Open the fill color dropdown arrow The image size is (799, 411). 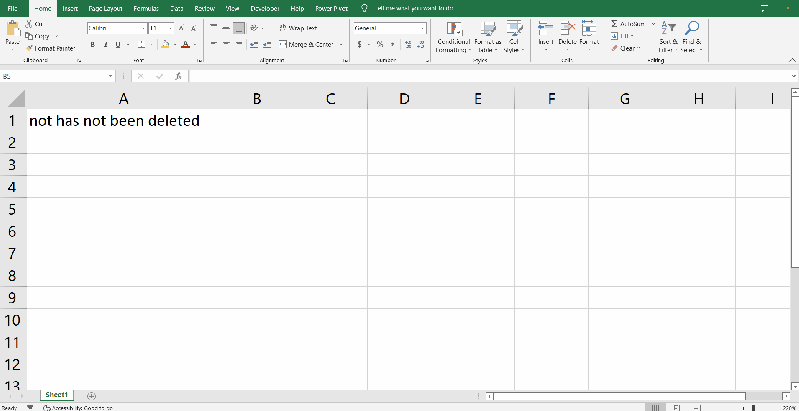(x=175, y=45)
